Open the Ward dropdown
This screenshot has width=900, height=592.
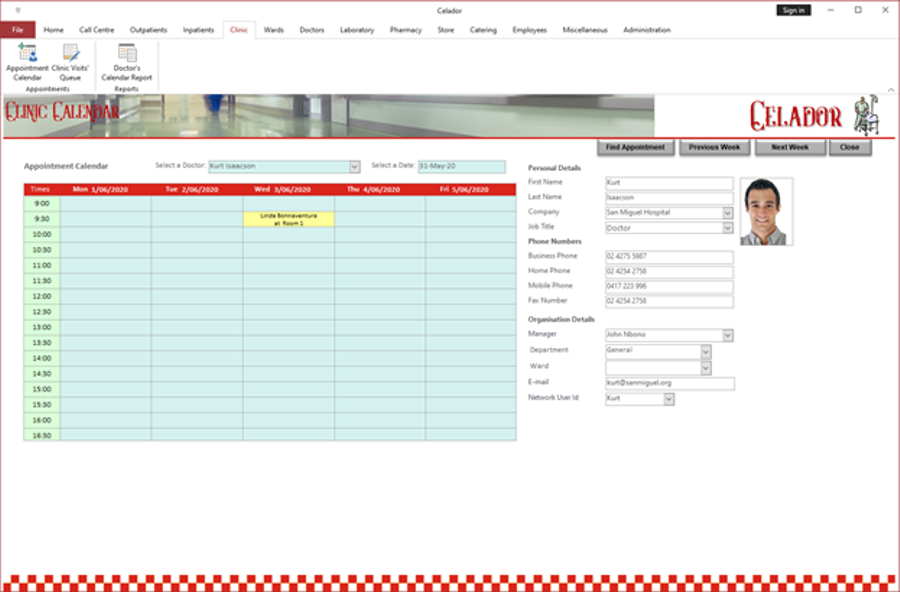coord(705,366)
